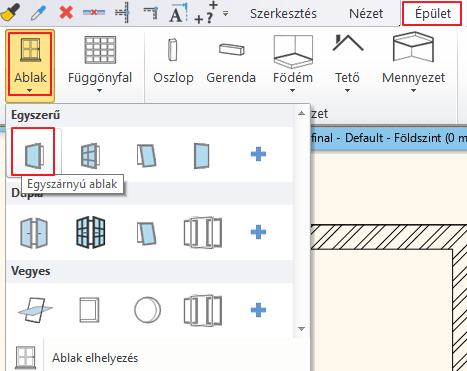Select the trim line icon with red mark
Viewport: 467px width, 371px height.
(94, 13)
